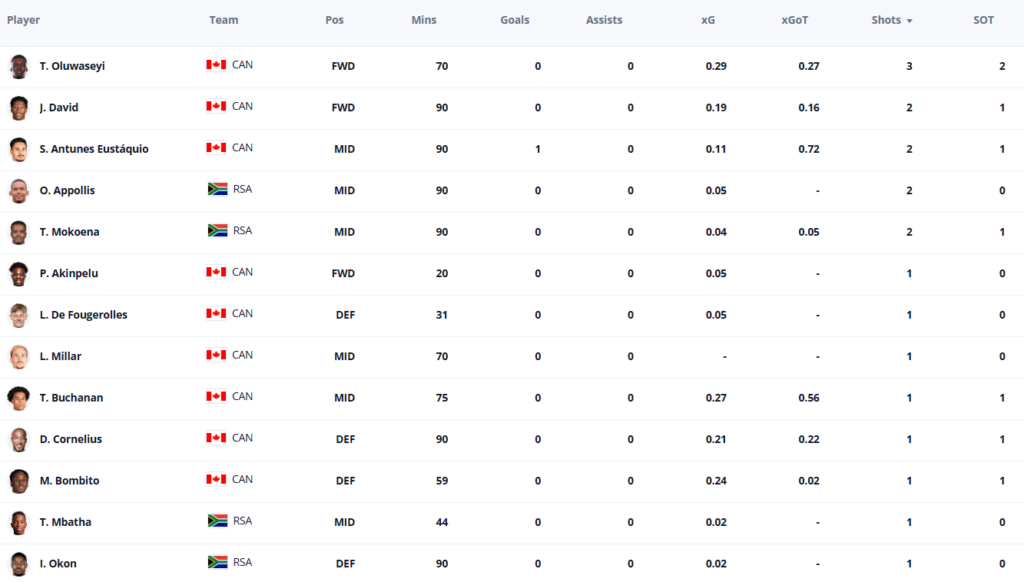1024x582 pixels.
Task: Sort by the xGoT column header
Action: coord(795,20)
